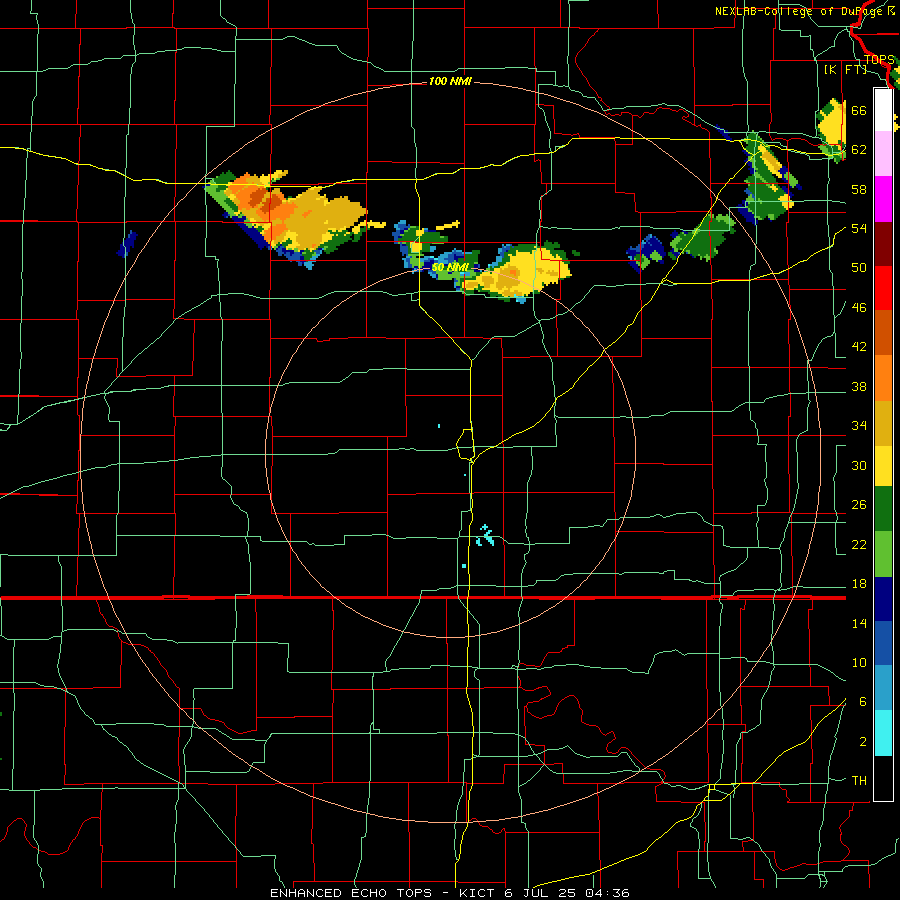Viewport: 900px width, 900px height.
Task: Click the medium blue swatch near the 10 label
Action: pos(883,643)
